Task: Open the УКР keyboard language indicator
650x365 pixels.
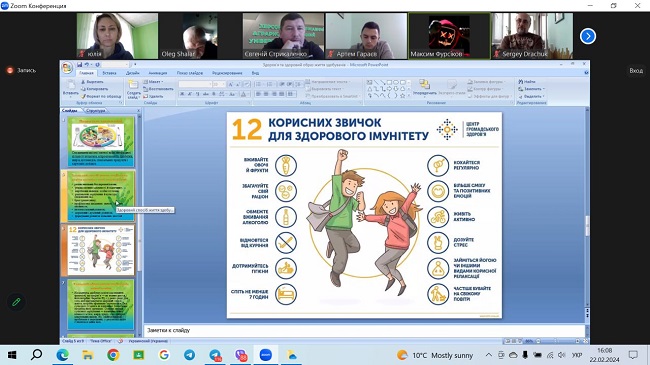Action: [577, 355]
